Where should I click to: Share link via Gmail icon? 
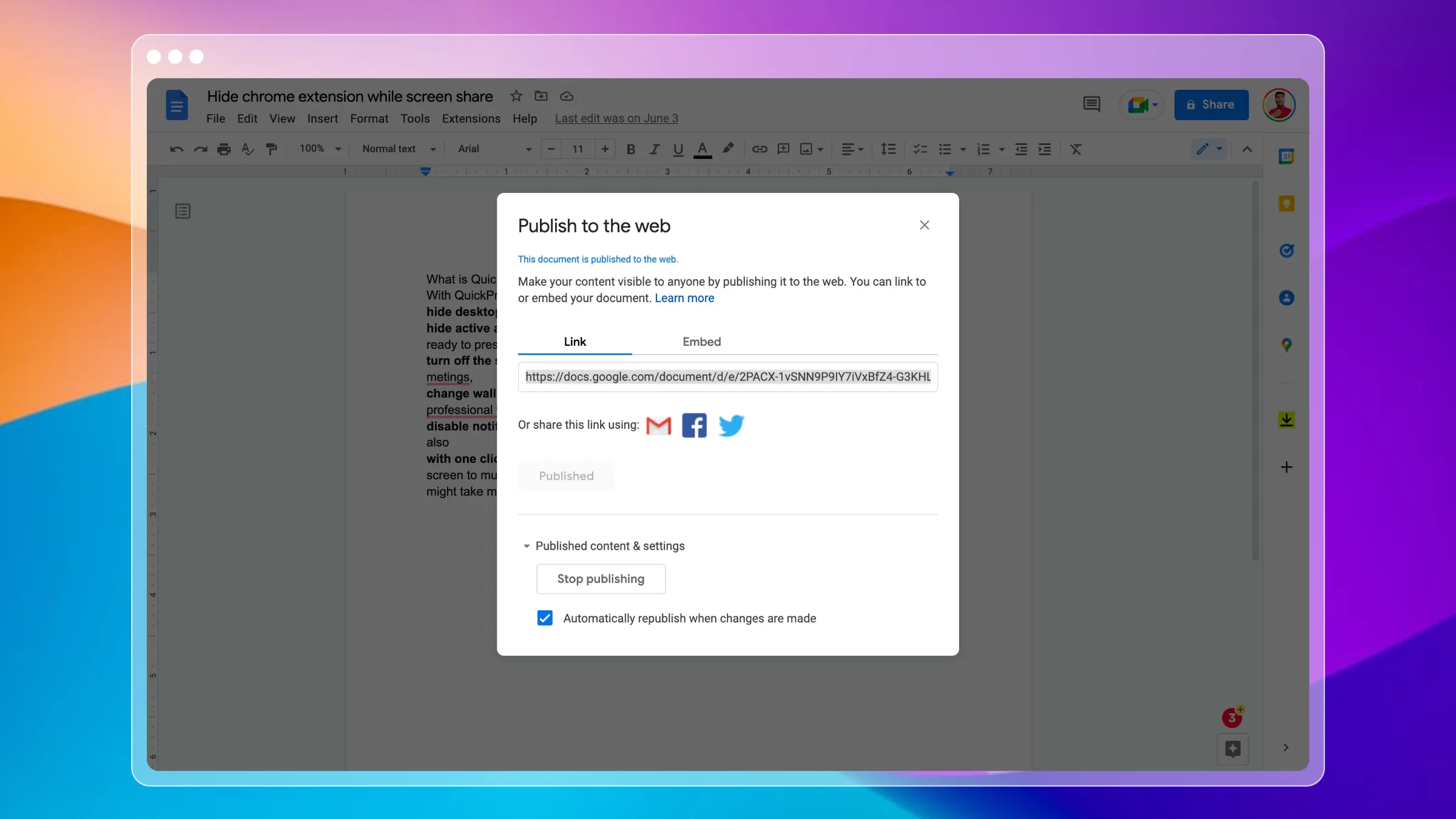point(658,425)
